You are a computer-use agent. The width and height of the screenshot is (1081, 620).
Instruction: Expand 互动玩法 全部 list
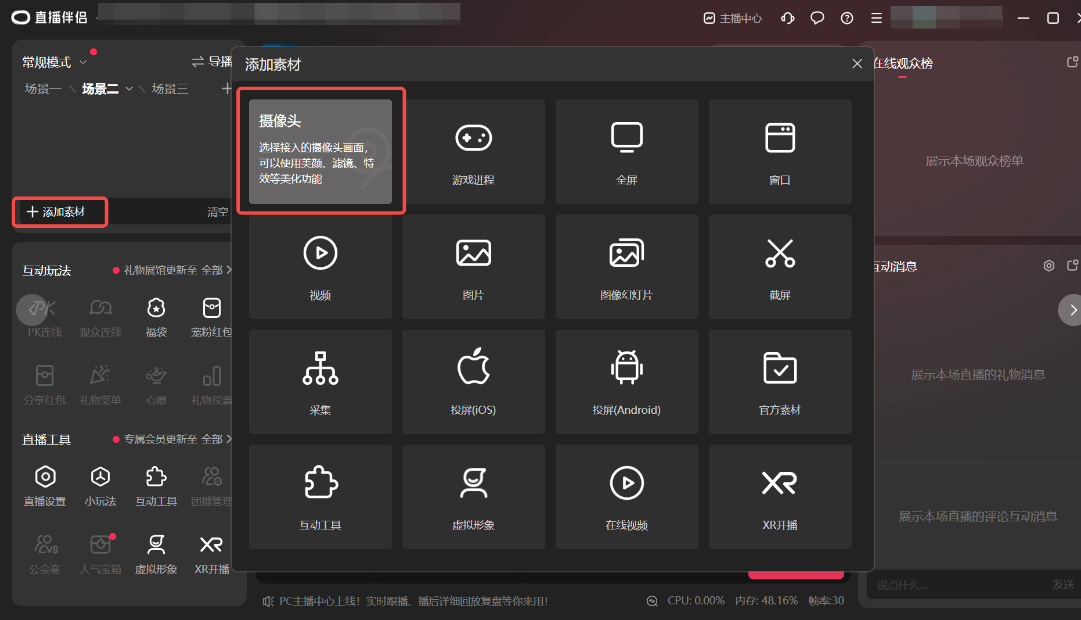coord(217,270)
